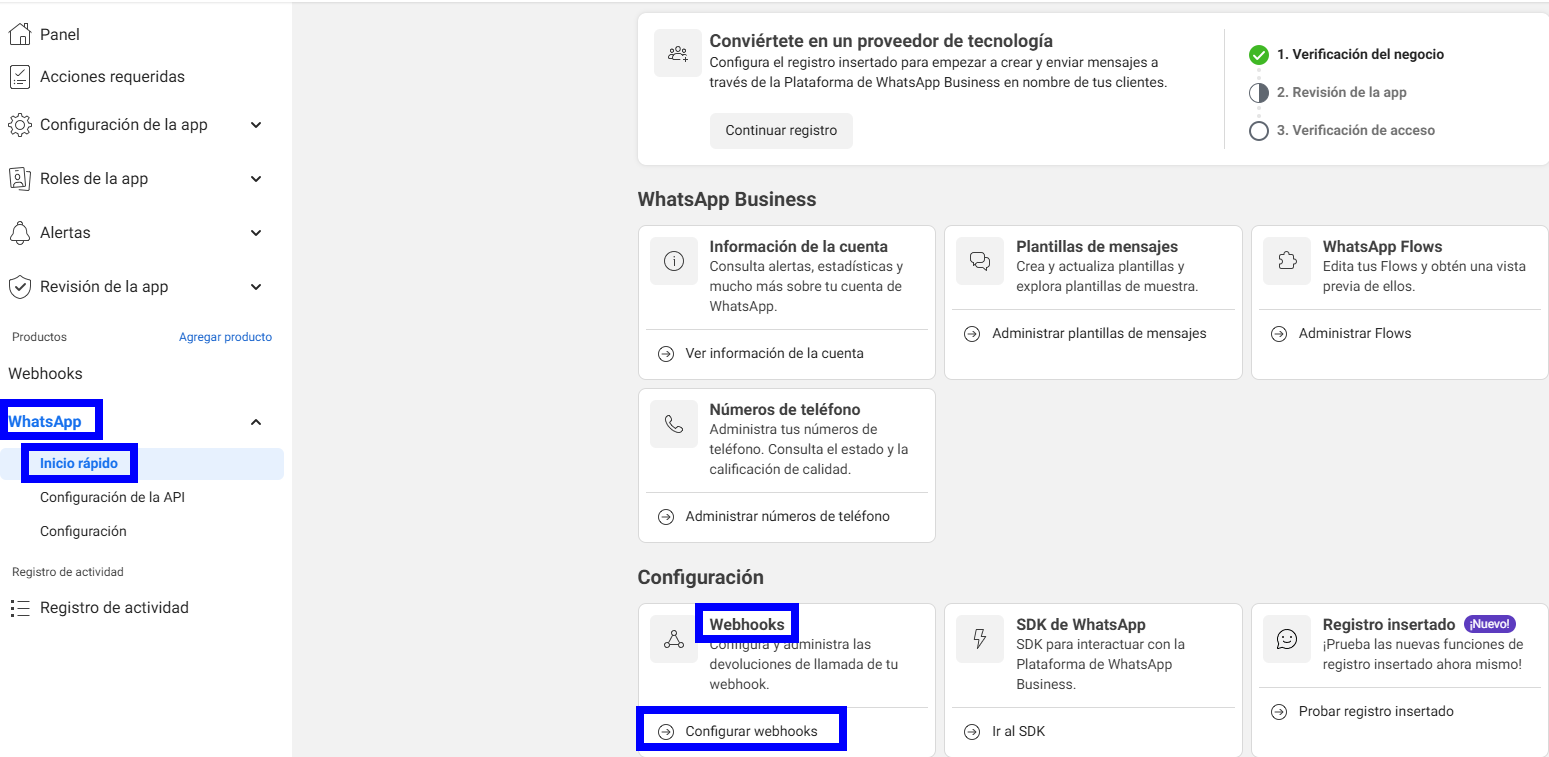Select the WhatsApp product heading
Screen dimensions: 1549x757
(x=45, y=422)
